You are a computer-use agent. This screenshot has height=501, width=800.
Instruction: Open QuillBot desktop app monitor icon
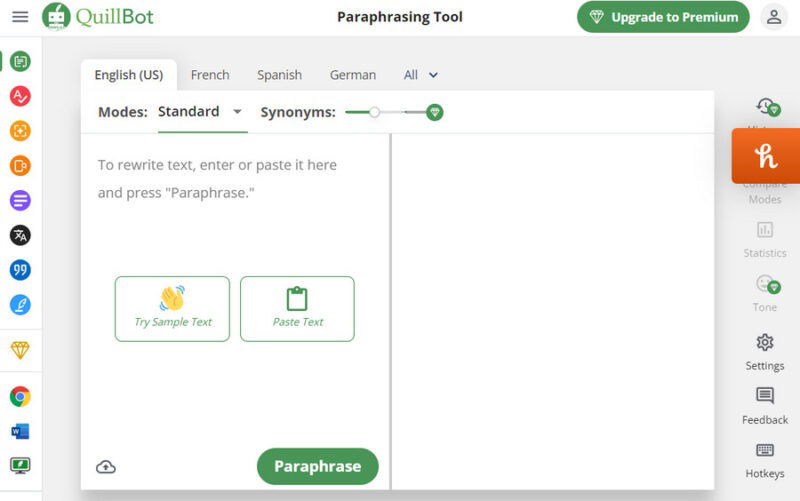(x=20, y=465)
